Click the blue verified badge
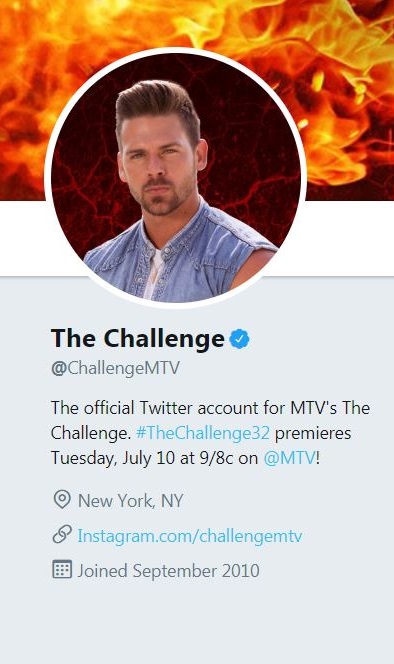This screenshot has height=664, width=394. point(240,339)
